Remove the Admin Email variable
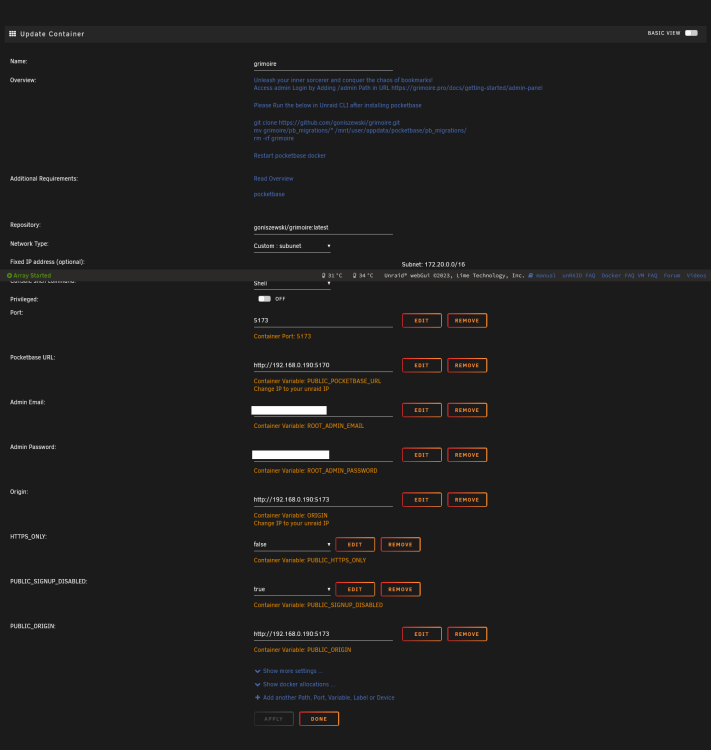 [x=467, y=410]
